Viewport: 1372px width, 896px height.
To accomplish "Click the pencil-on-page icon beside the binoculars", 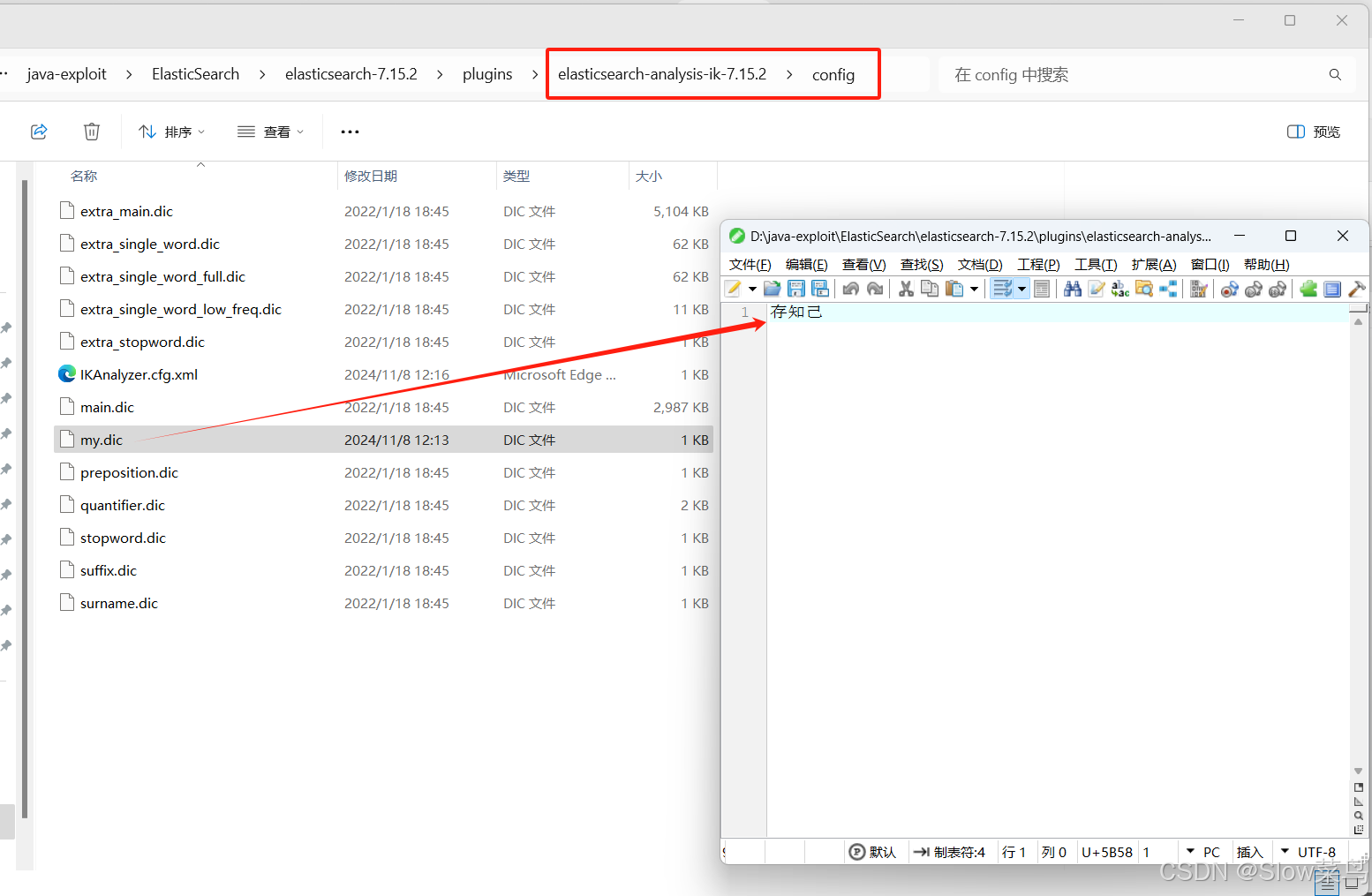I will click(x=1097, y=289).
